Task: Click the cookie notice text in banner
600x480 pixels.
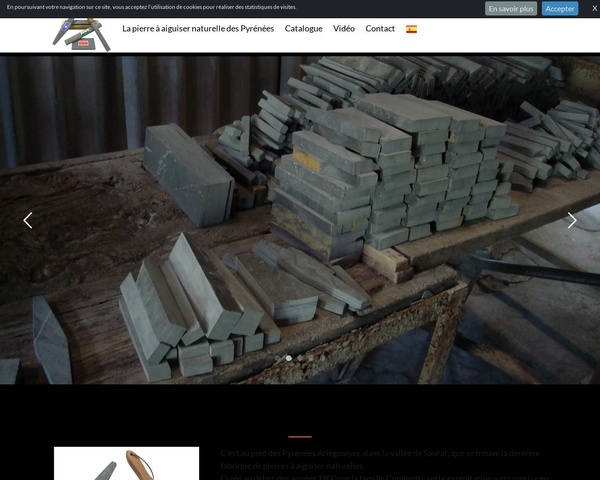Action: 152,8
